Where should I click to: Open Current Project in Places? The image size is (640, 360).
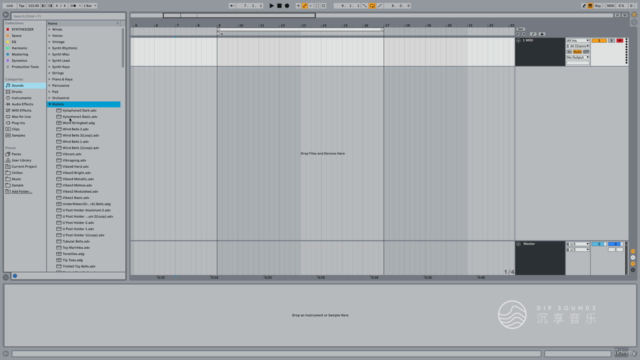[24, 167]
